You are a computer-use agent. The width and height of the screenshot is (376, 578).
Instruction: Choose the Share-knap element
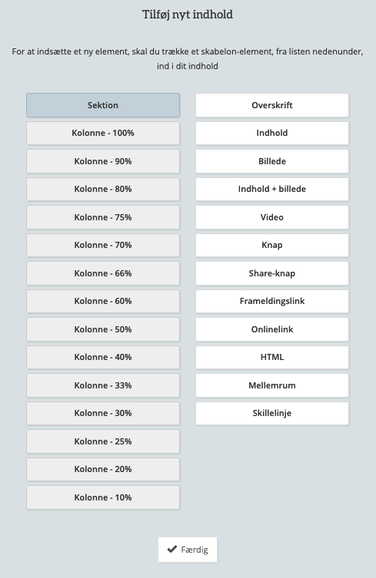(x=272, y=273)
